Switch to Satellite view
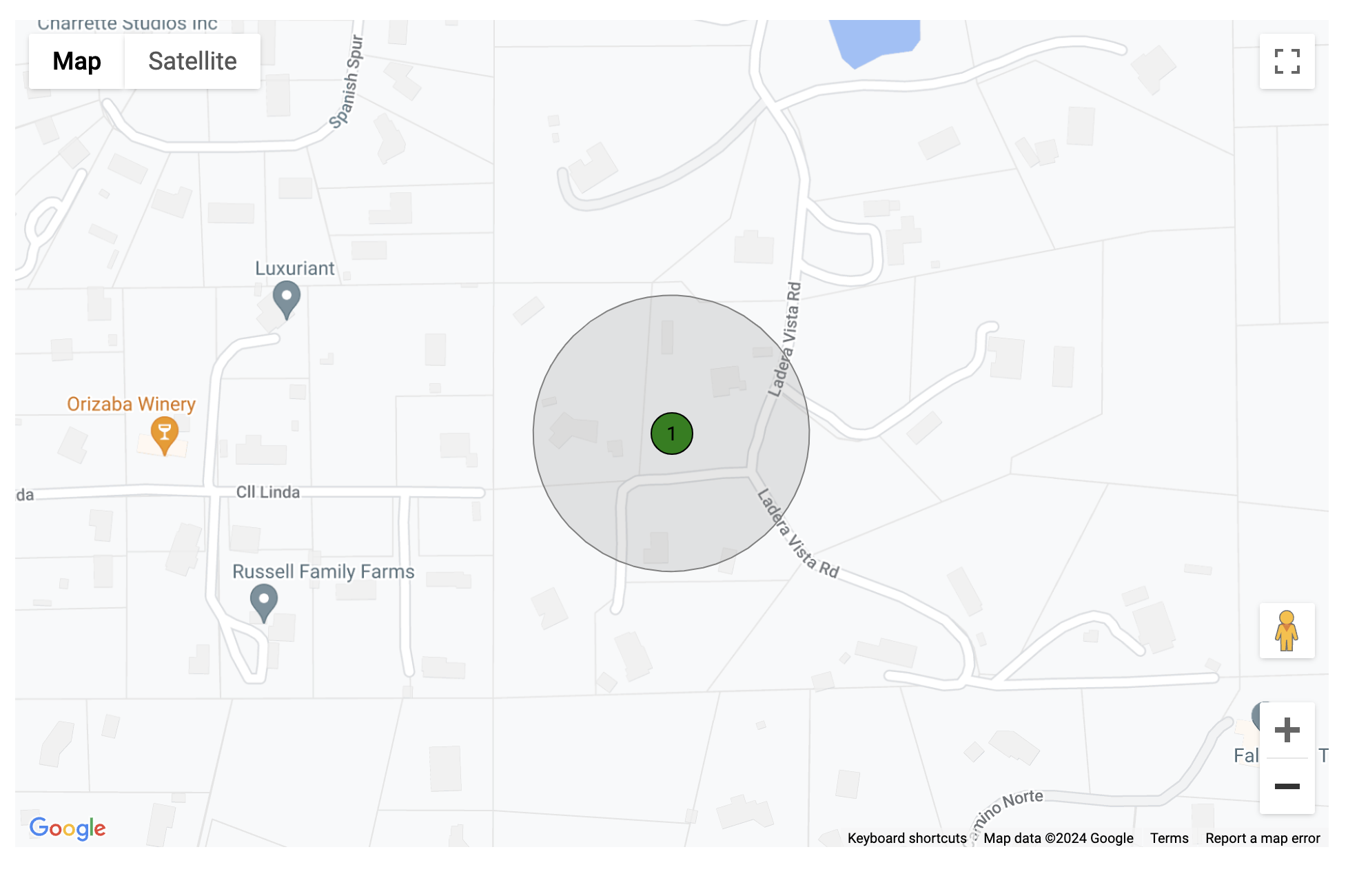The image size is (1348, 896). 192,61
